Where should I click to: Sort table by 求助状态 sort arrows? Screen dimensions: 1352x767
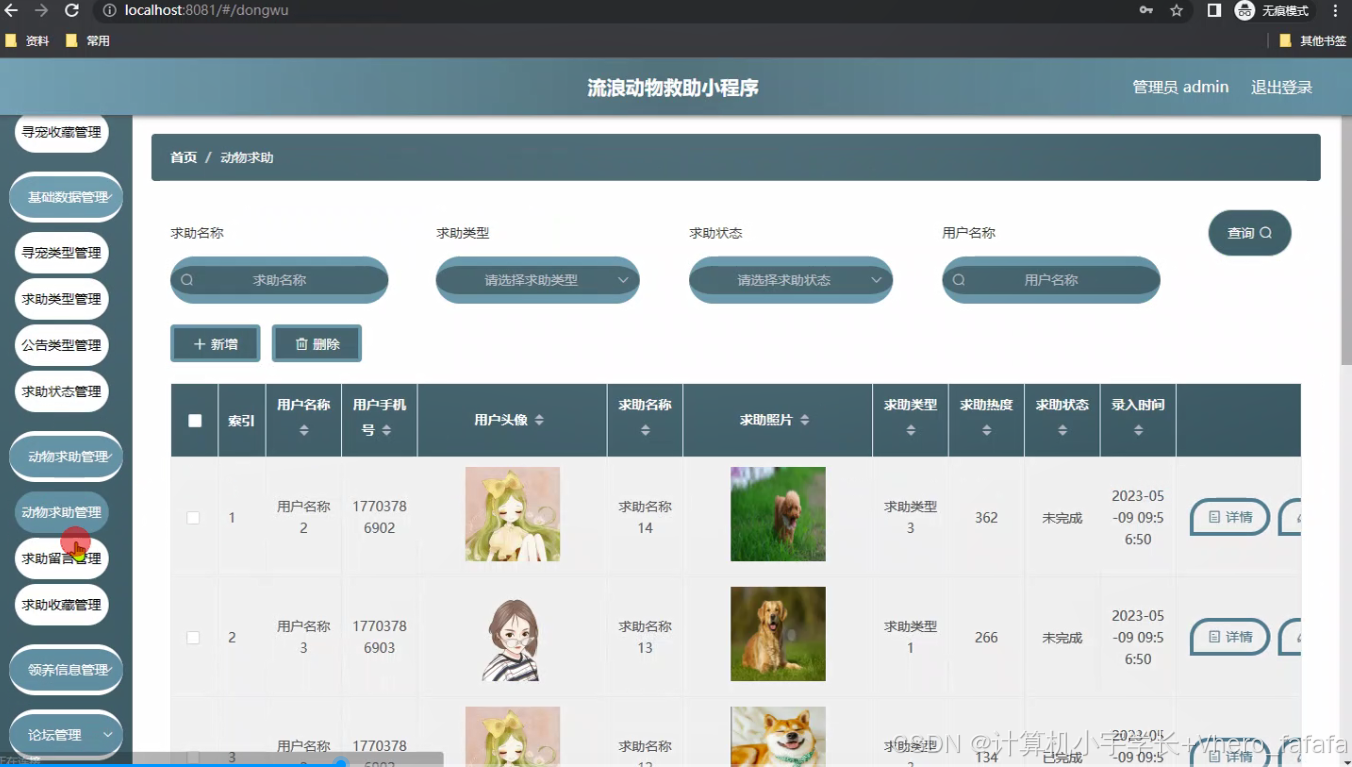click(x=1062, y=430)
